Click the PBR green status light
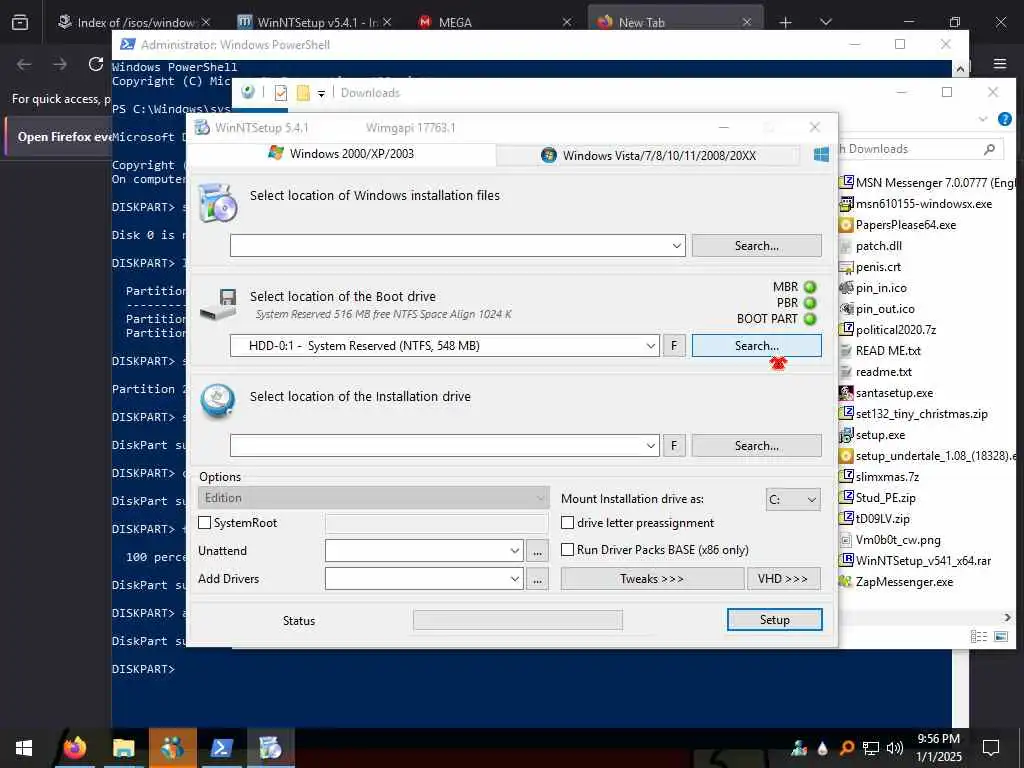The height and width of the screenshot is (768, 1024). pyautogui.click(x=810, y=303)
